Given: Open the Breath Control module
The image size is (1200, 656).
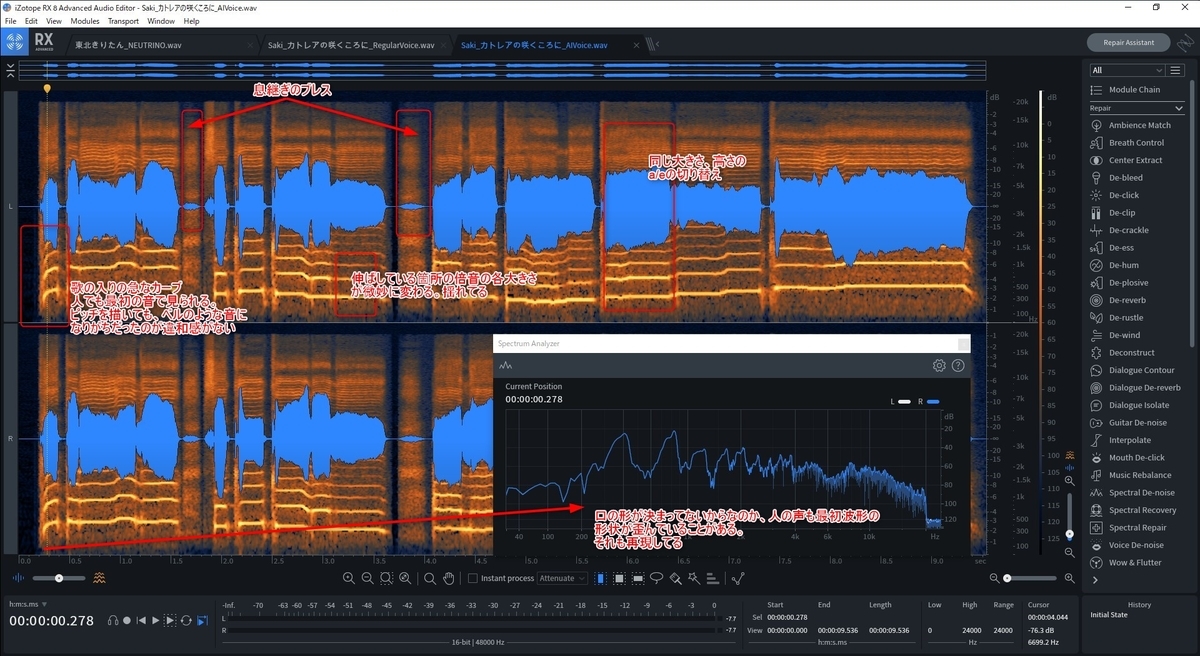Looking at the screenshot, I should (1127, 143).
